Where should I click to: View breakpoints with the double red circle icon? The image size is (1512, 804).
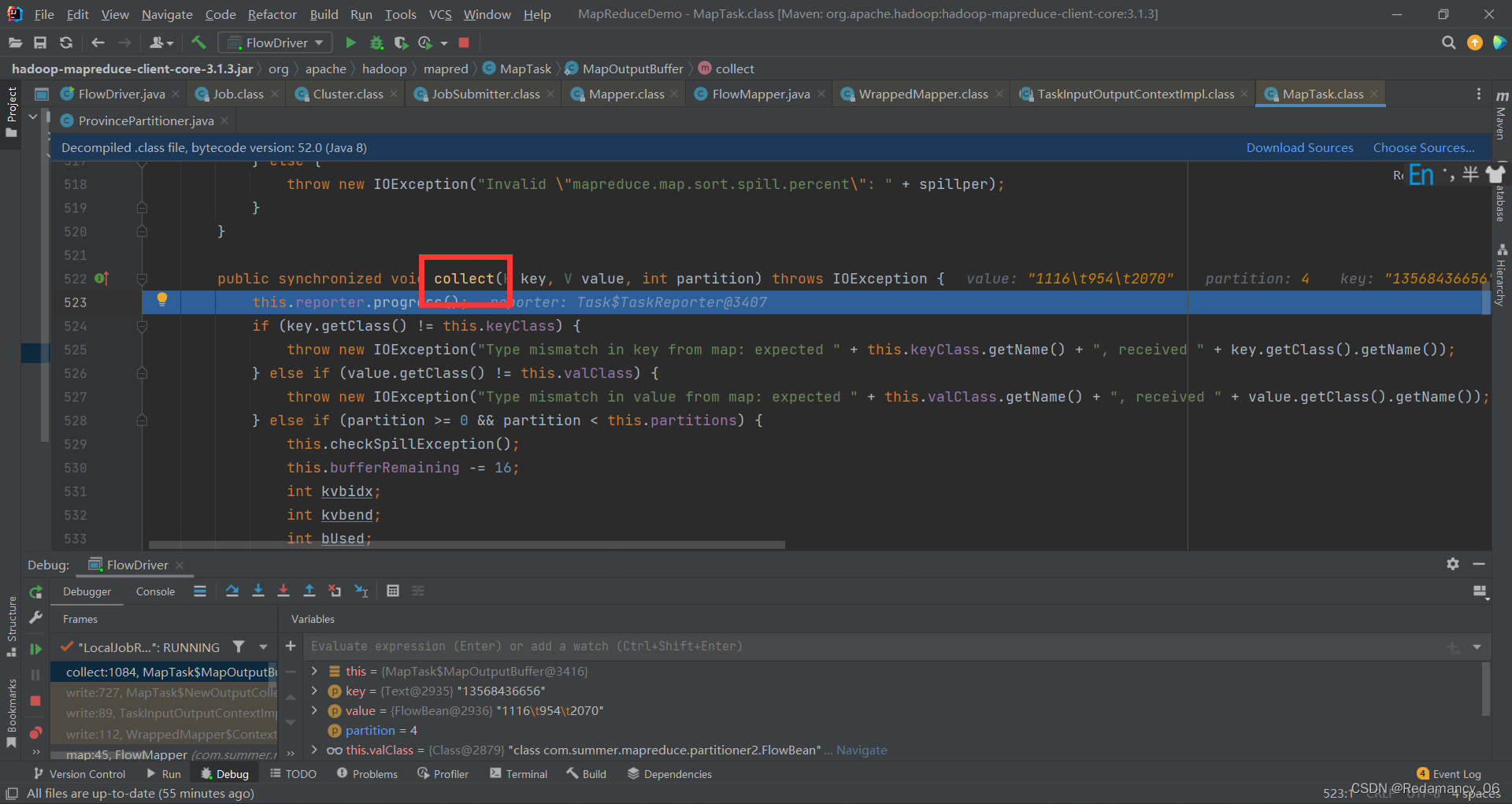point(35,733)
